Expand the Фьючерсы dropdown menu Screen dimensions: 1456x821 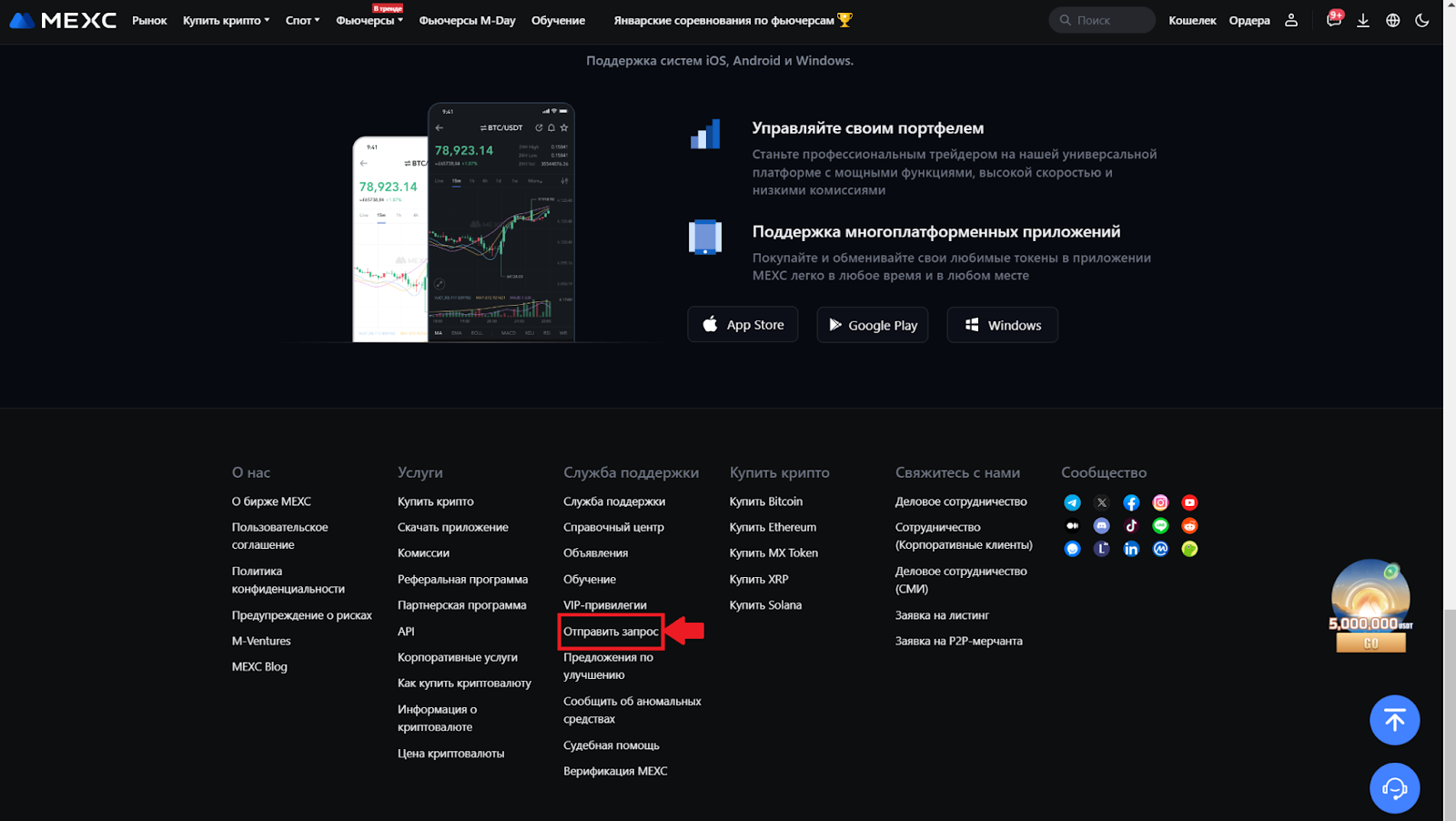[x=369, y=21]
